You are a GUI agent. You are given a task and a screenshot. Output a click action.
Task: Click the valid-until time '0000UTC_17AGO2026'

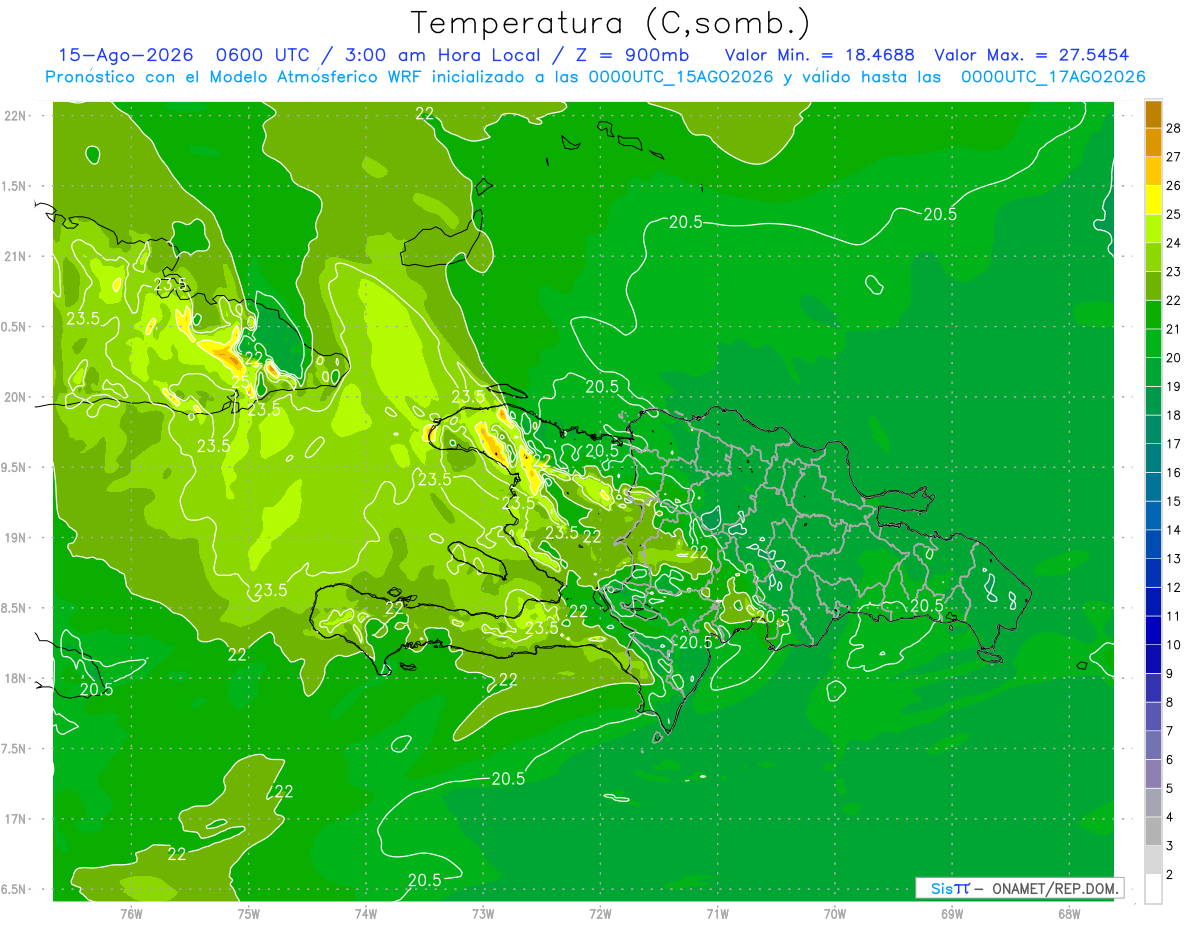(x=1053, y=77)
